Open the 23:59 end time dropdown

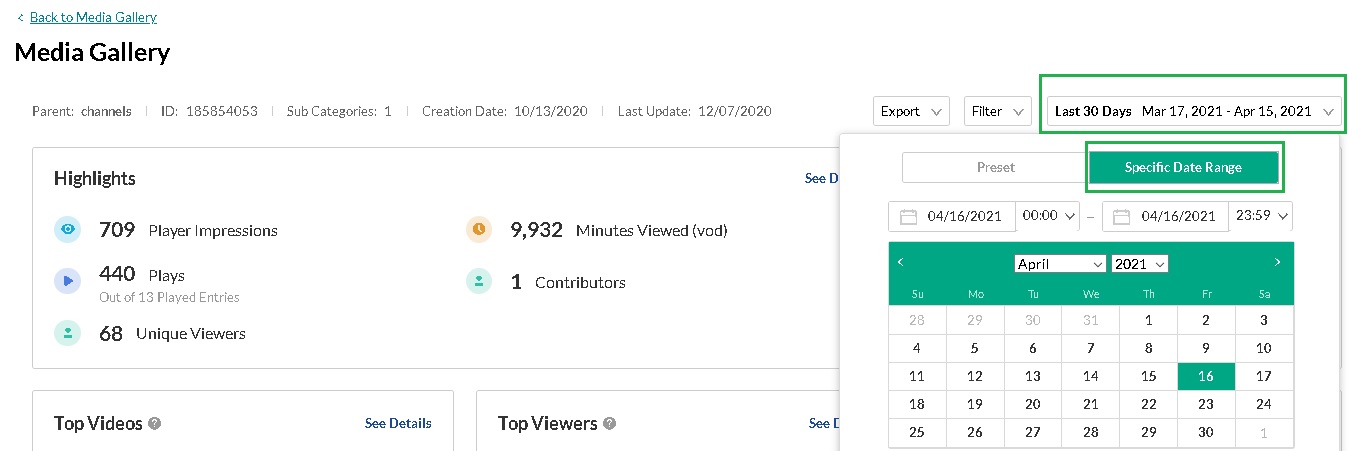pos(1261,216)
